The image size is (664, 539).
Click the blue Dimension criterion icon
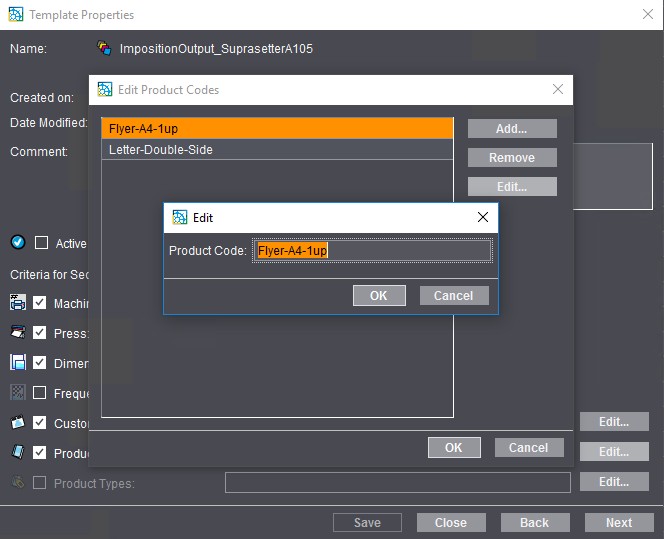pyautogui.click(x=18, y=363)
